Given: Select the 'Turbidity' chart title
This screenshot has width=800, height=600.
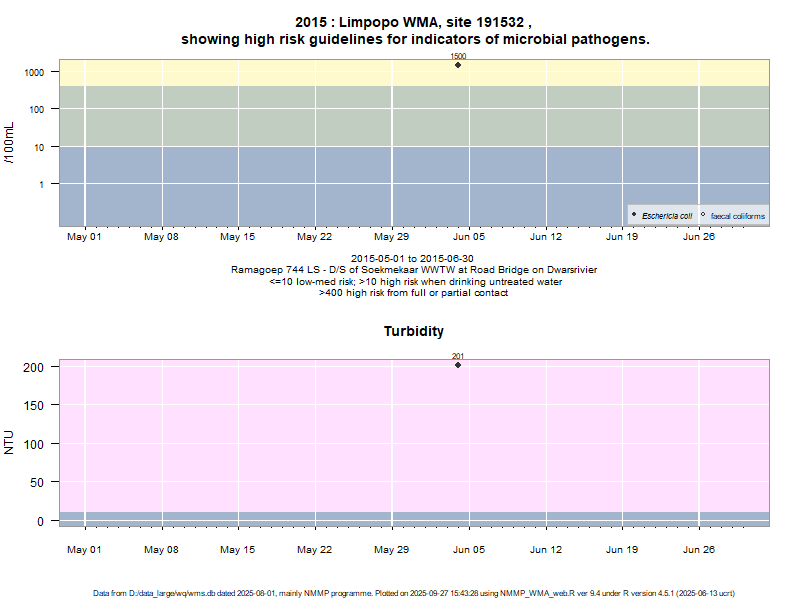Looking at the screenshot, I should [414, 331].
